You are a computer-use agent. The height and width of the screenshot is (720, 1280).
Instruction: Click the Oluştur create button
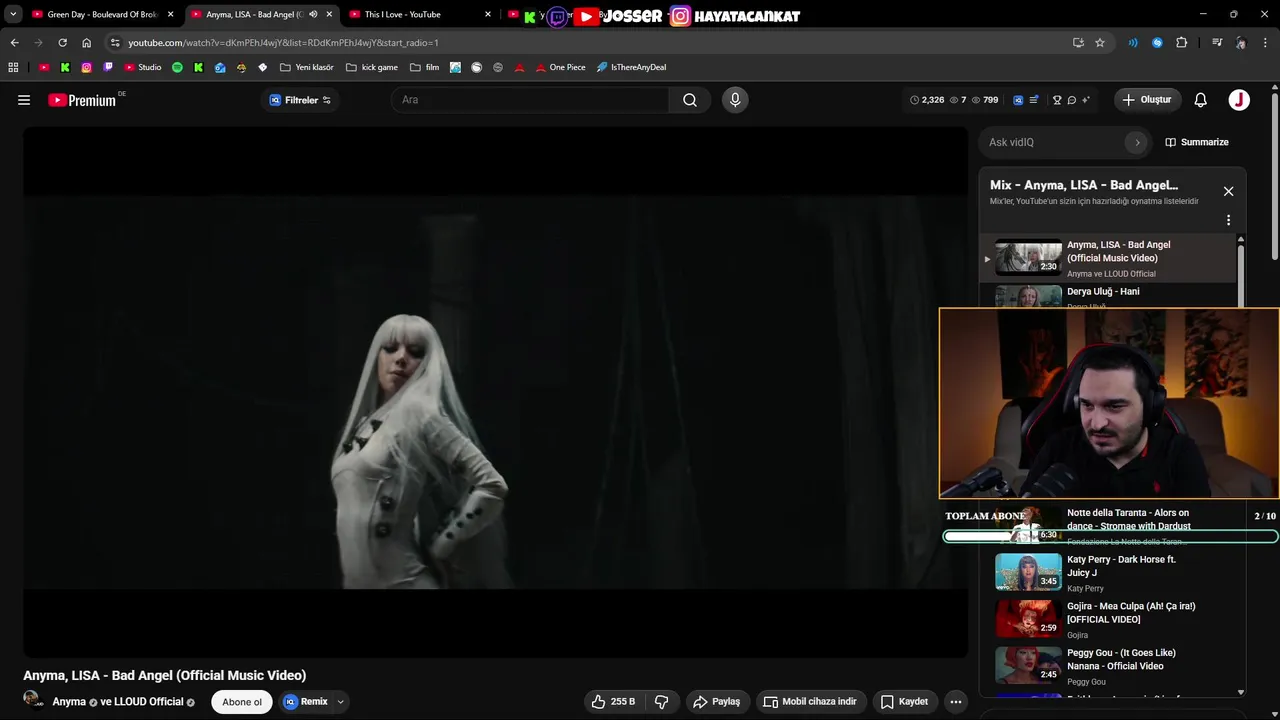[1147, 100]
